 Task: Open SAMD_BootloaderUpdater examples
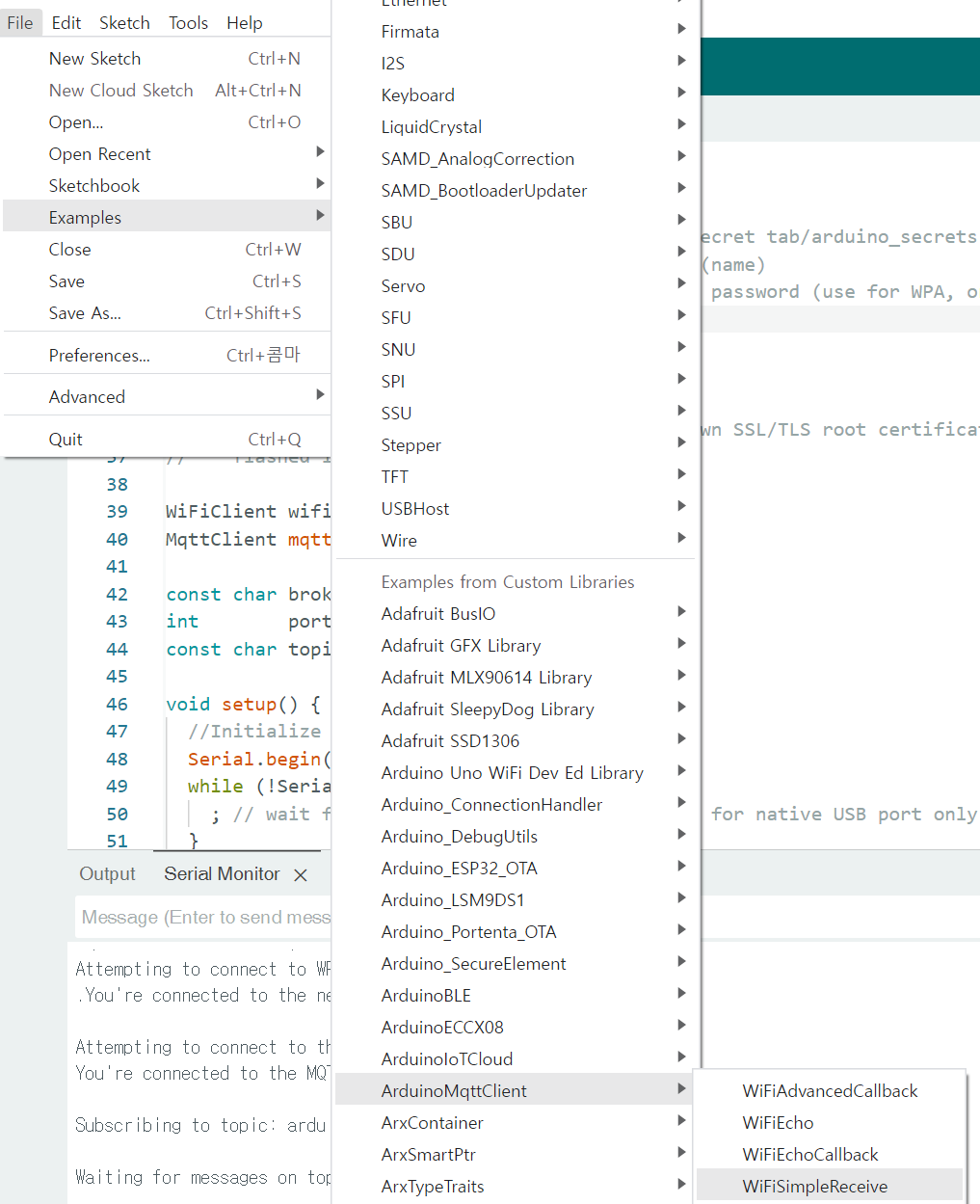click(x=516, y=191)
